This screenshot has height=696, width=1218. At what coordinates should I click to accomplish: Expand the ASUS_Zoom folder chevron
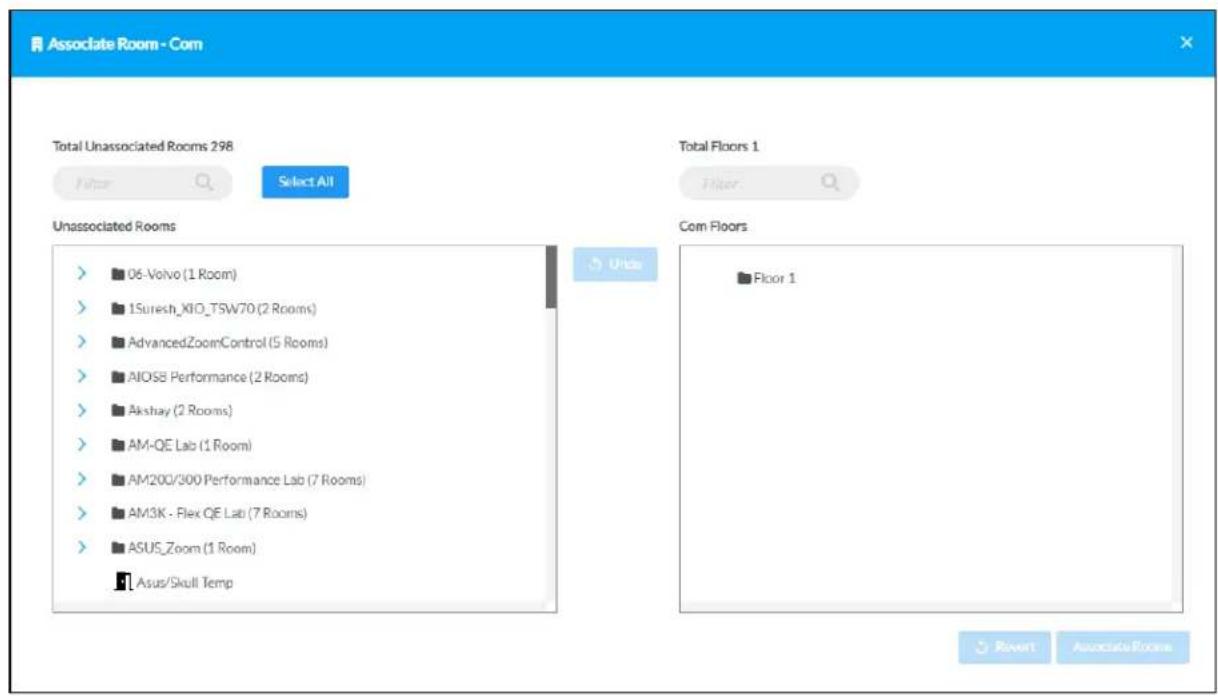point(81,549)
